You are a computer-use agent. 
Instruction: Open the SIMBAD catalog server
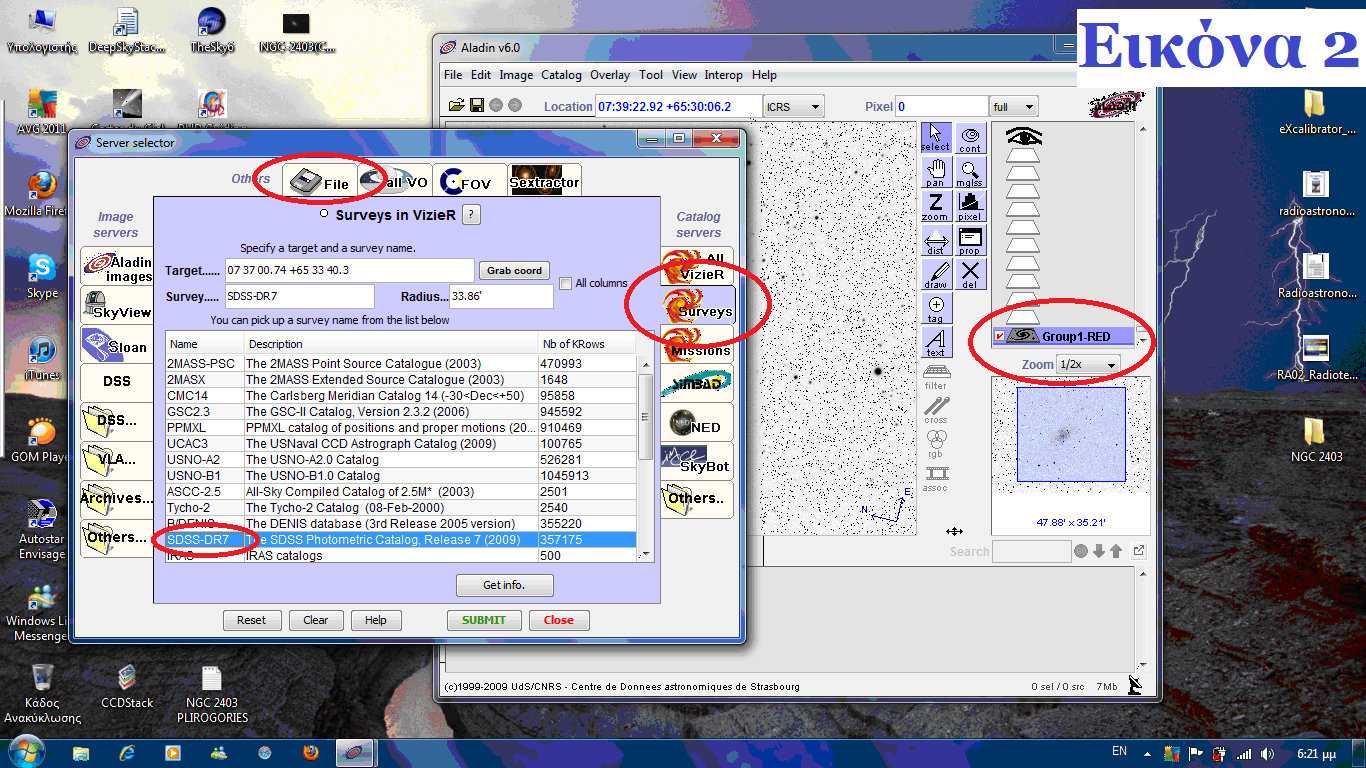[697, 384]
